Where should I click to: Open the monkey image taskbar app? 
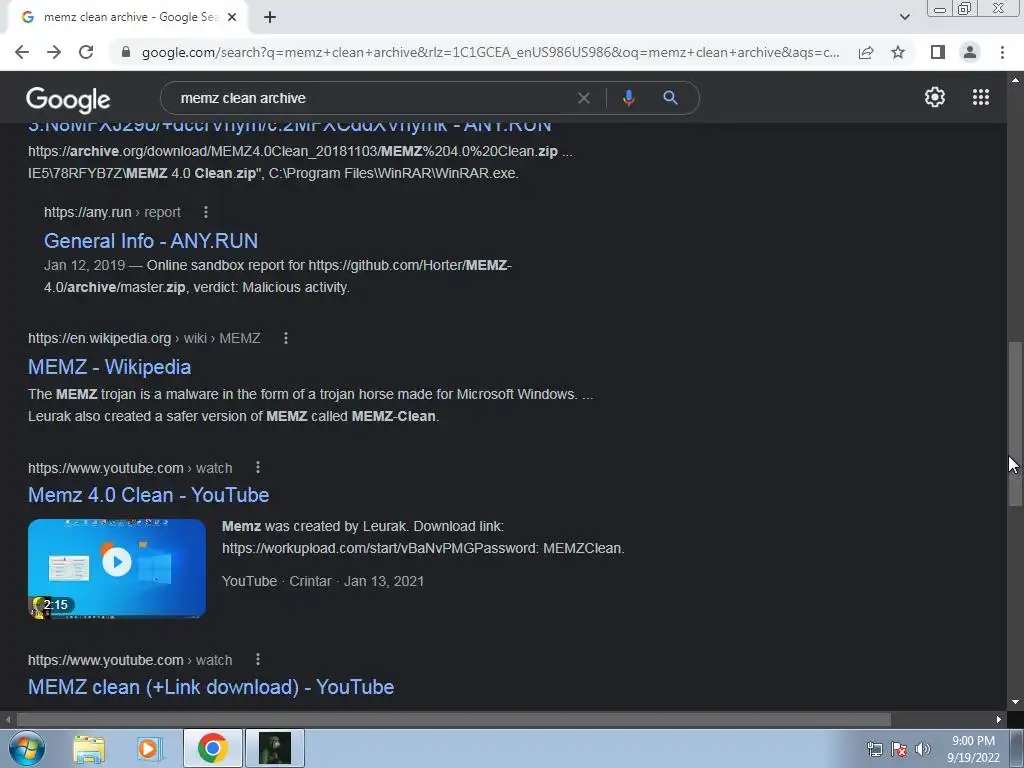click(275, 748)
